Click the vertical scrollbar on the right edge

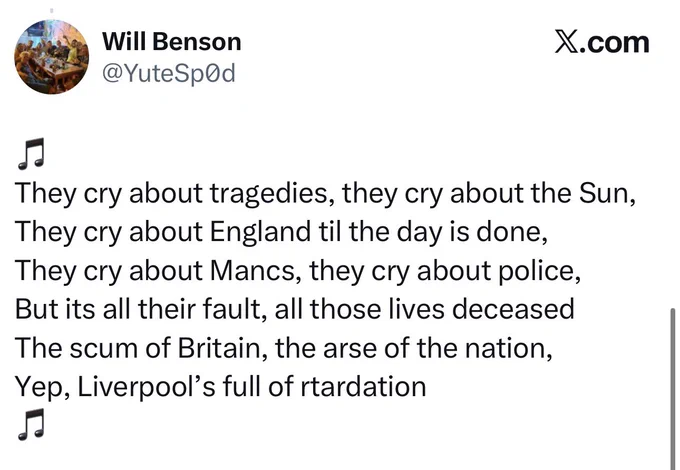[673, 388]
